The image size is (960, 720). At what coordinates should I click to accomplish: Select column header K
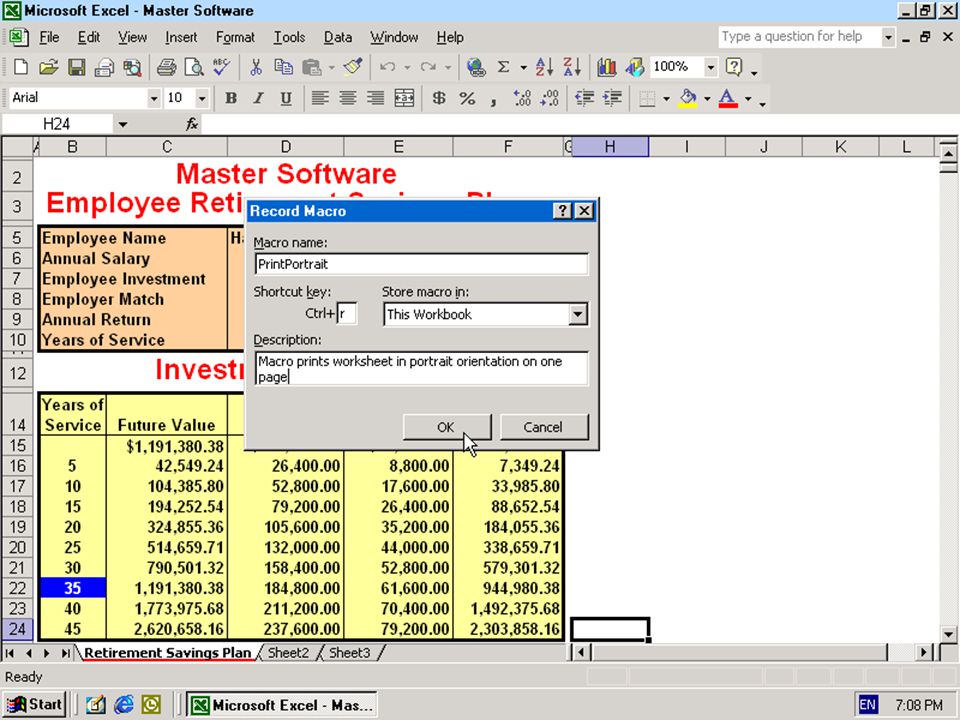tap(841, 147)
